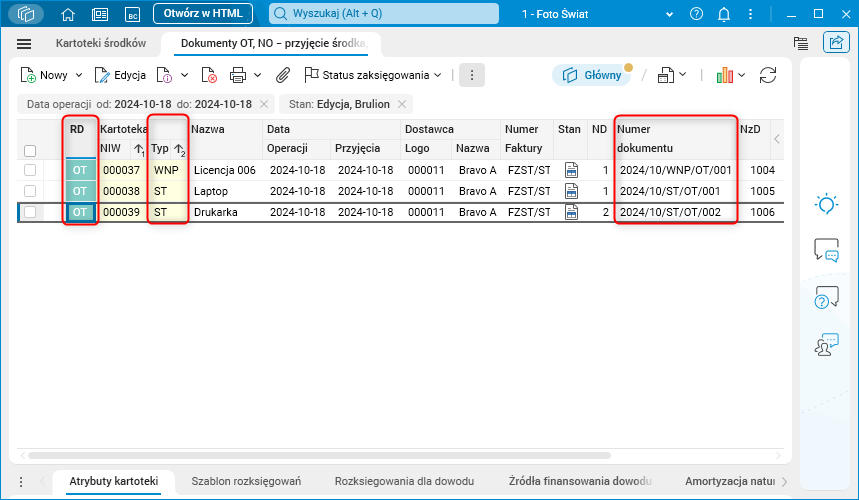
Task: Click the list layout icon near share button
Action: point(801,43)
